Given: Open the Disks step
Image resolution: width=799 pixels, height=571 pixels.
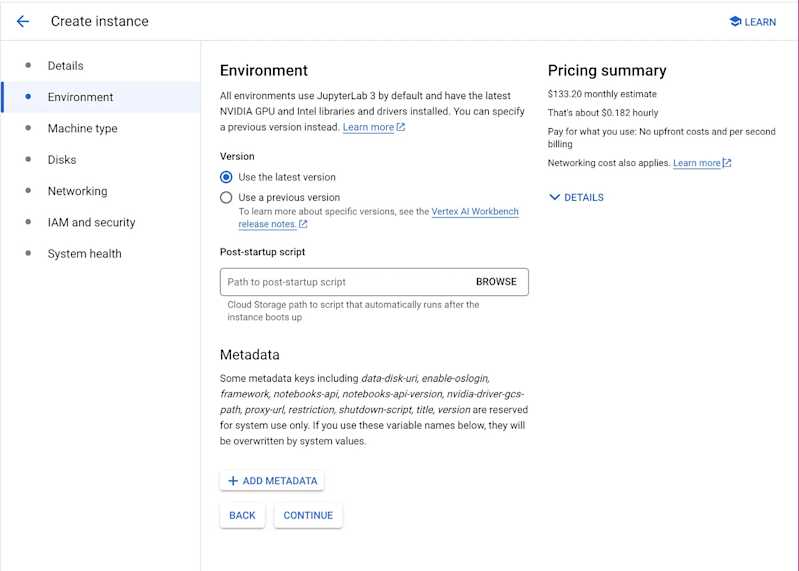Looking at the screenshot, I should pos(62,160).
